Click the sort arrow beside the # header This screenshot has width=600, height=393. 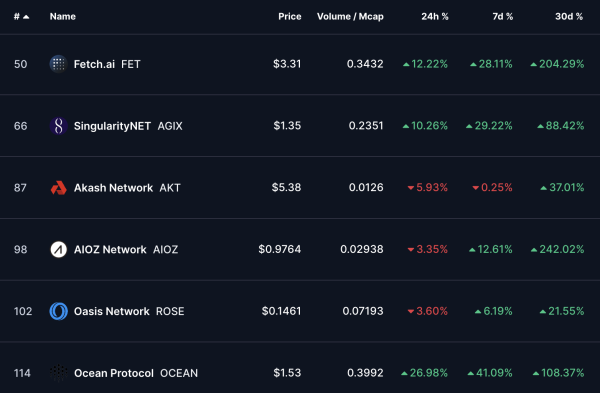click(26, 16)
